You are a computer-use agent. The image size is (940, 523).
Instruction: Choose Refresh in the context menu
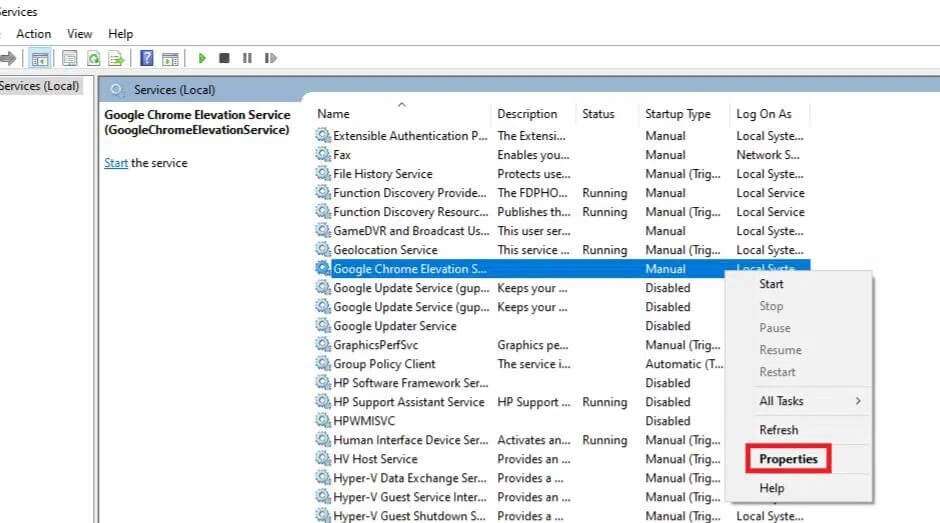778,430
